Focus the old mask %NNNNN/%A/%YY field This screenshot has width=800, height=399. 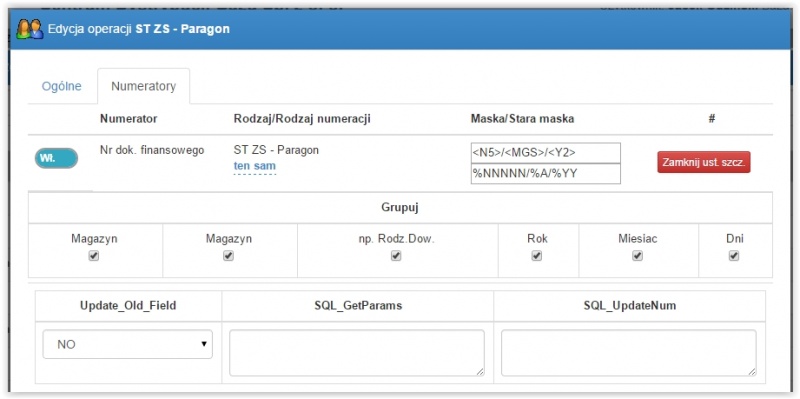coord(545,173)
